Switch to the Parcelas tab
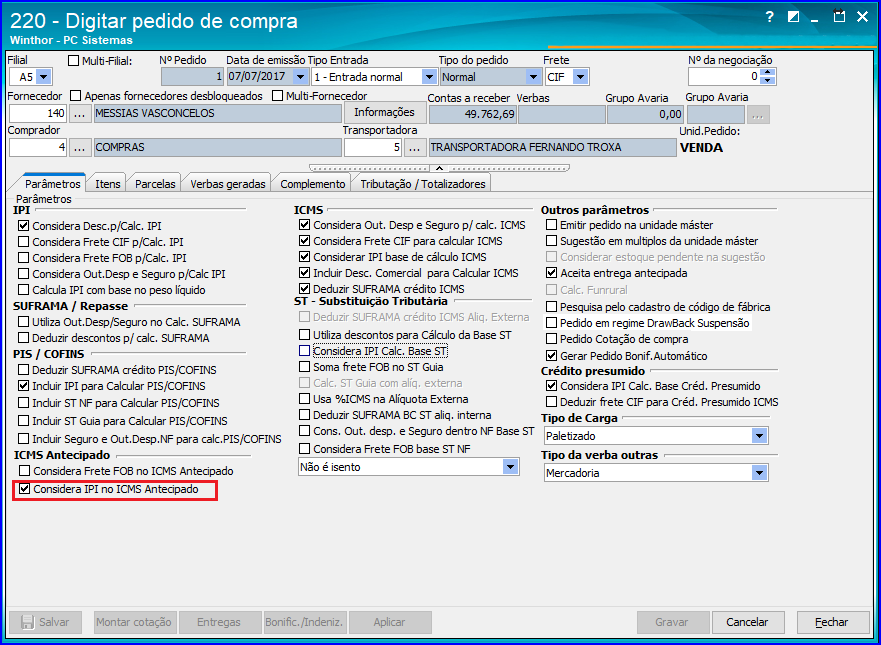Image resolution: width=881 pixels, height=645 pixels. tap(155, 184)
